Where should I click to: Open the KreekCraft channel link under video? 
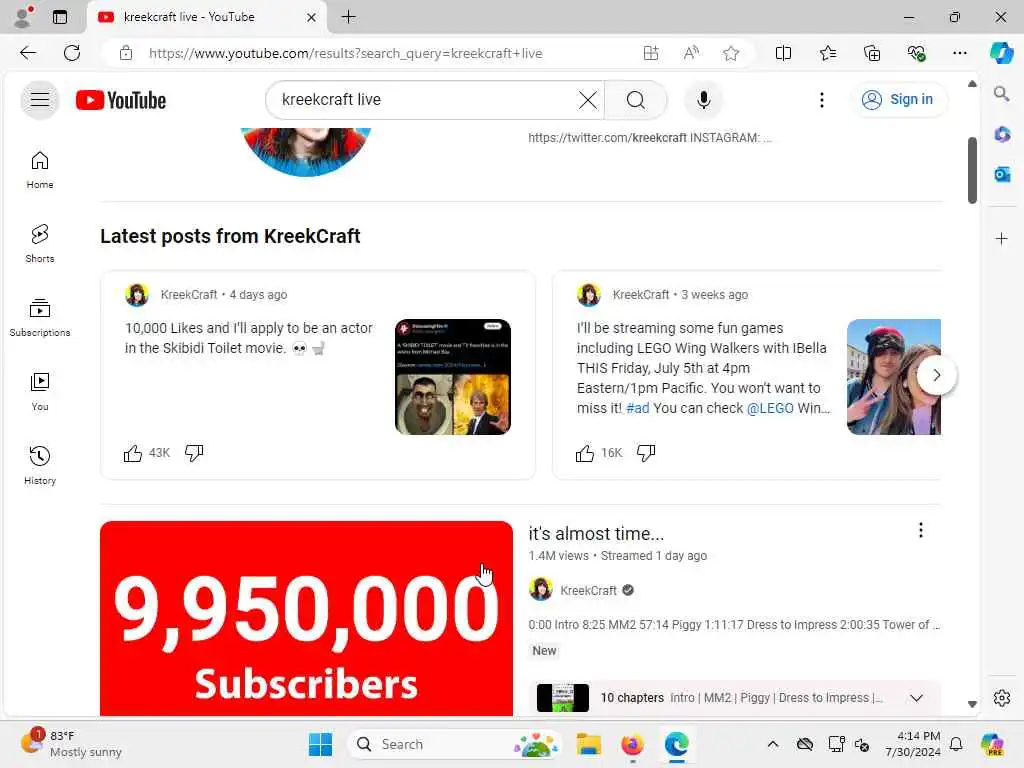click(x=588, y=590)
